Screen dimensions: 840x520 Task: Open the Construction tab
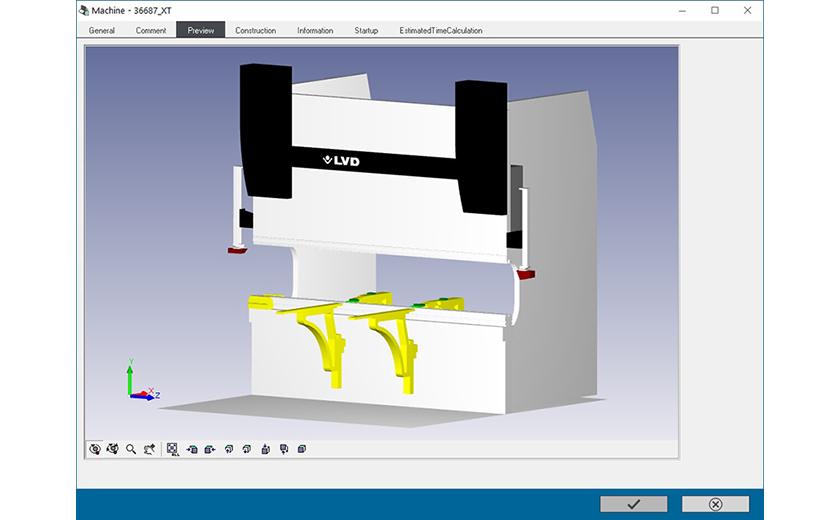coord(255,30)
